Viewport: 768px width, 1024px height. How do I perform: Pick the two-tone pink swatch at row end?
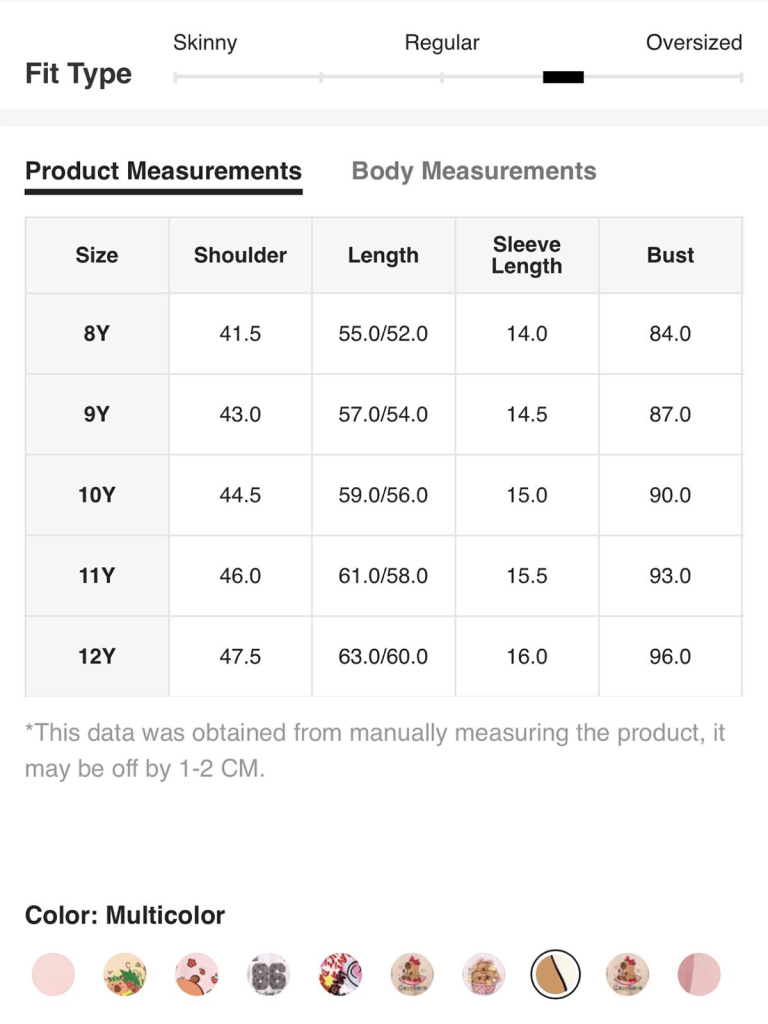click(699, 974)
